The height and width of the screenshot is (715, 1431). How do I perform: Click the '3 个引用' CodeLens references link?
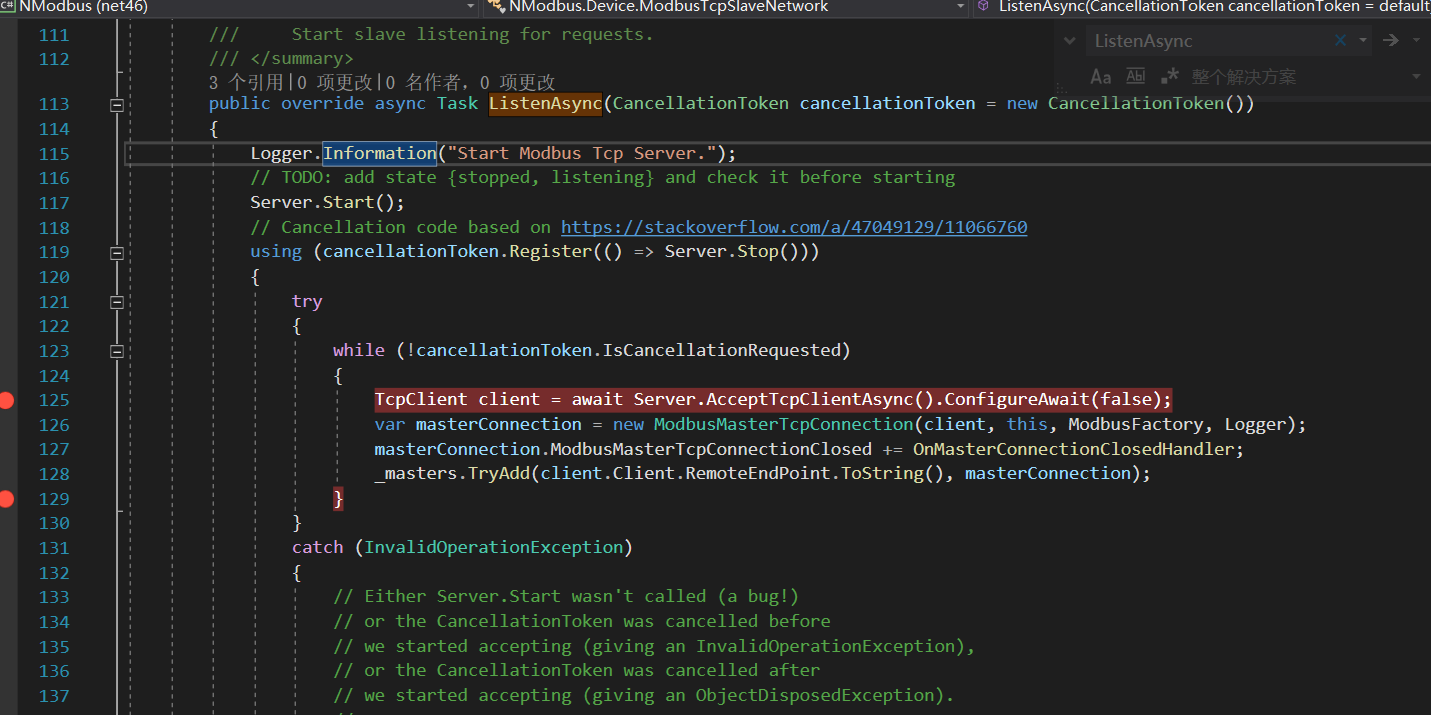(245, 82)
